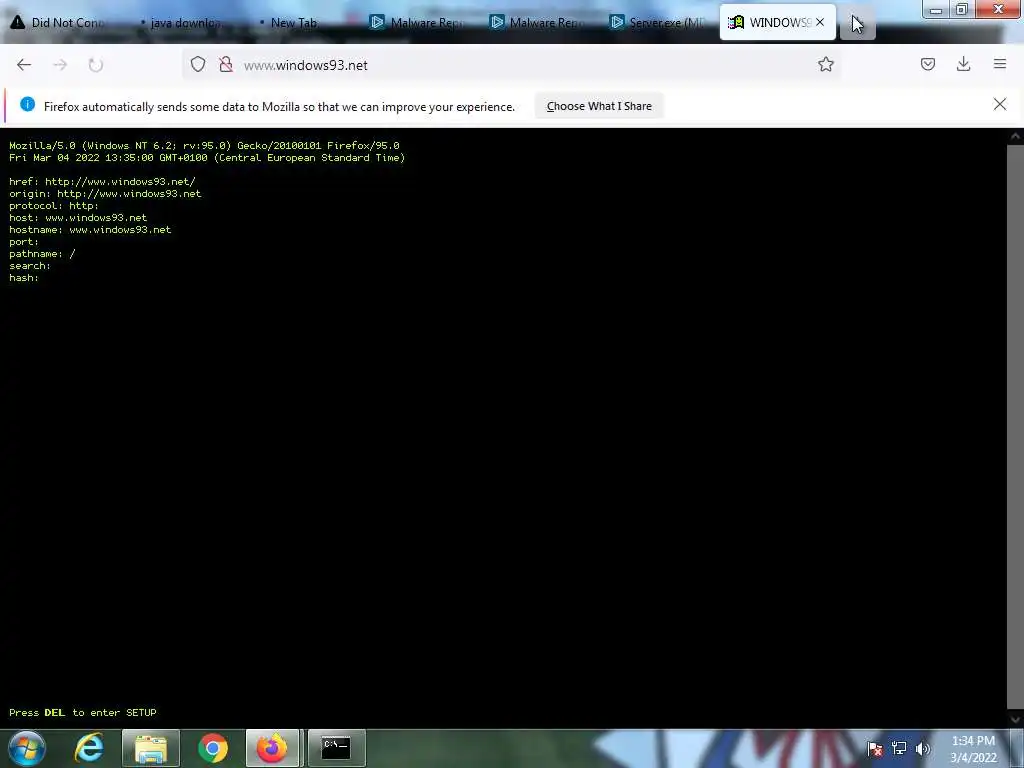This screenshot has width=1024, height=768.
Task: Click the scrollbar down arrow
Action: [x=1015, y=719]
